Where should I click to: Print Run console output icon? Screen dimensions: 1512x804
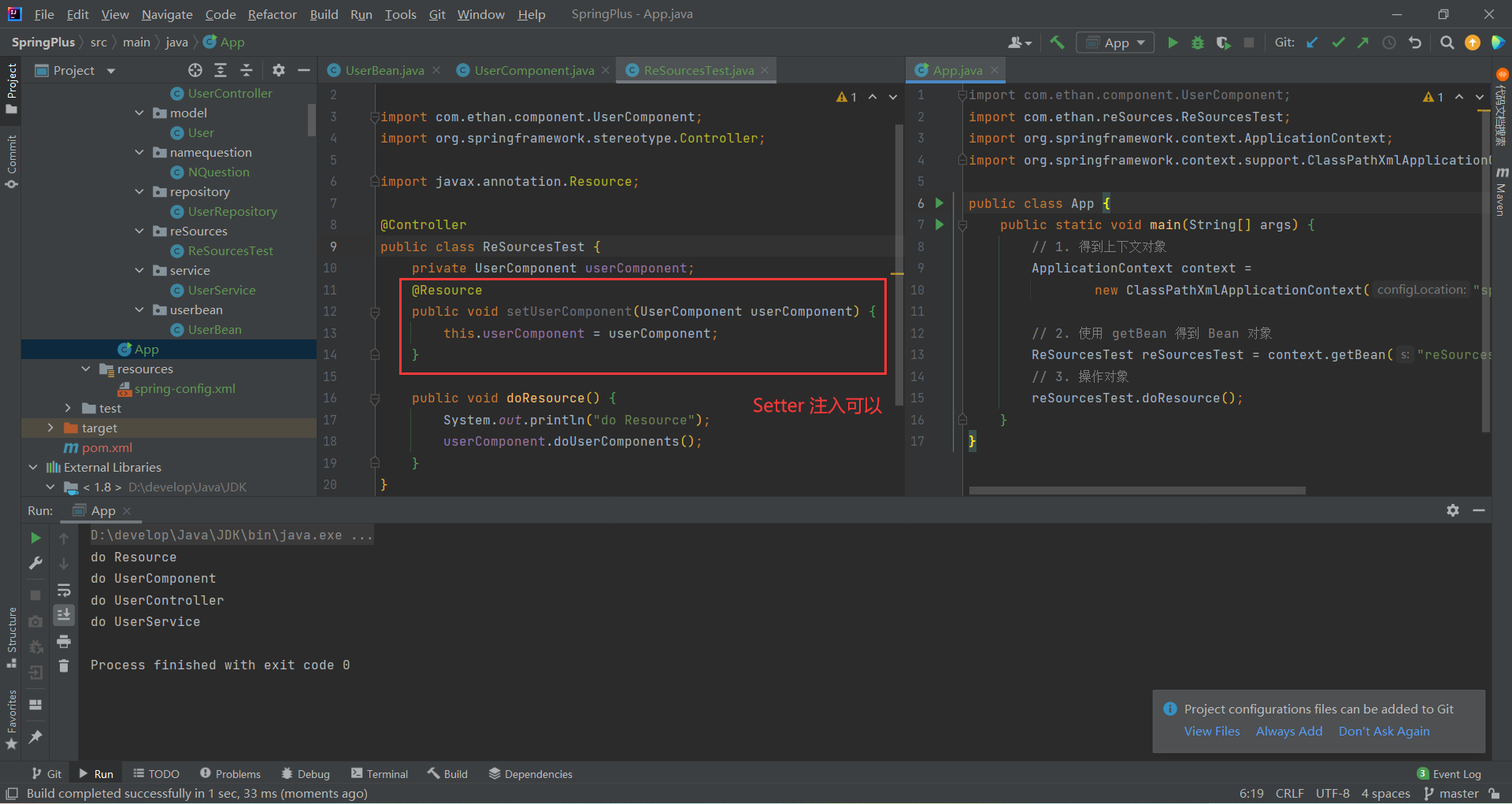[64, 641]
